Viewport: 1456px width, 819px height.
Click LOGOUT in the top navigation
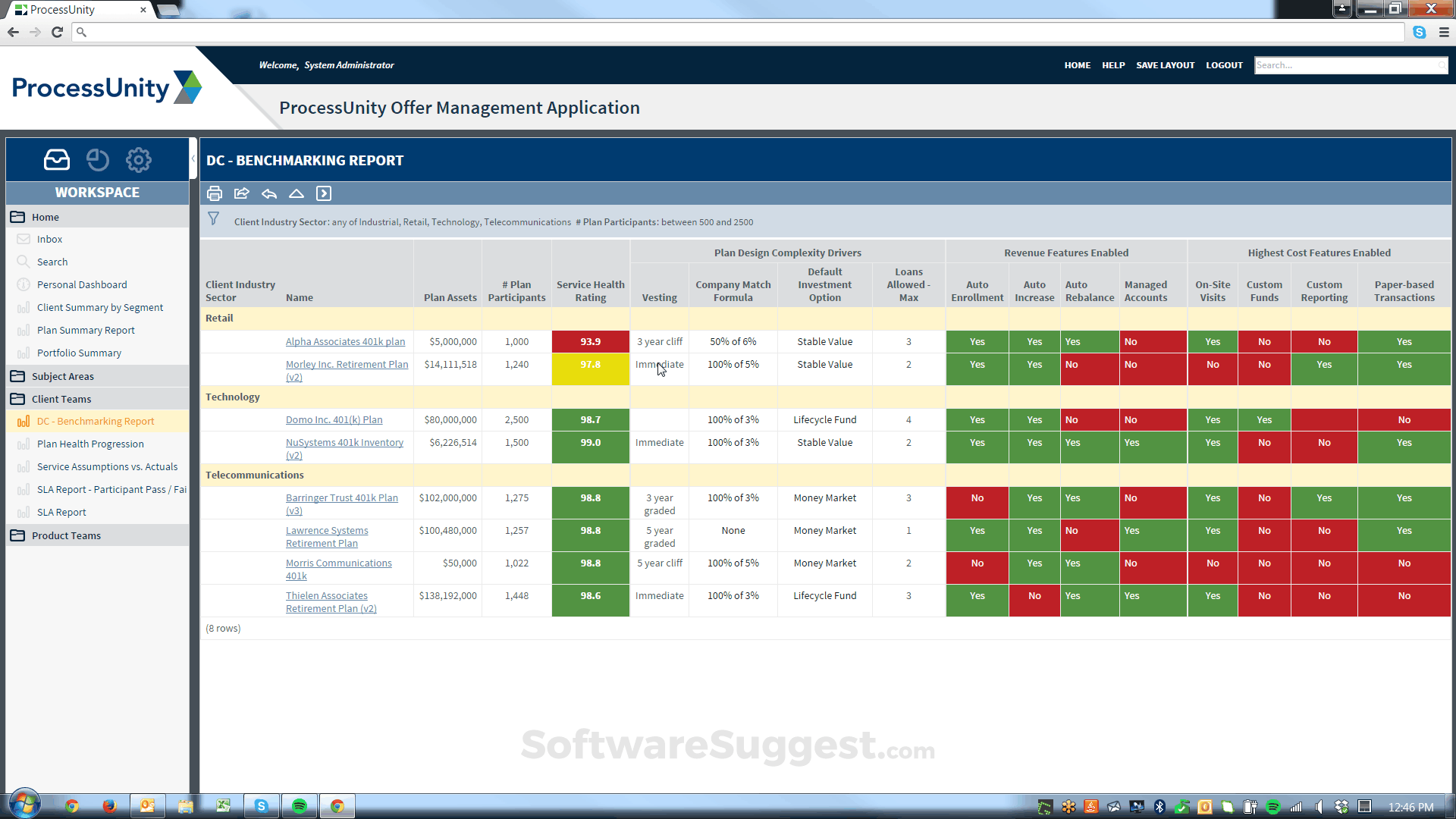[1224, 65]
